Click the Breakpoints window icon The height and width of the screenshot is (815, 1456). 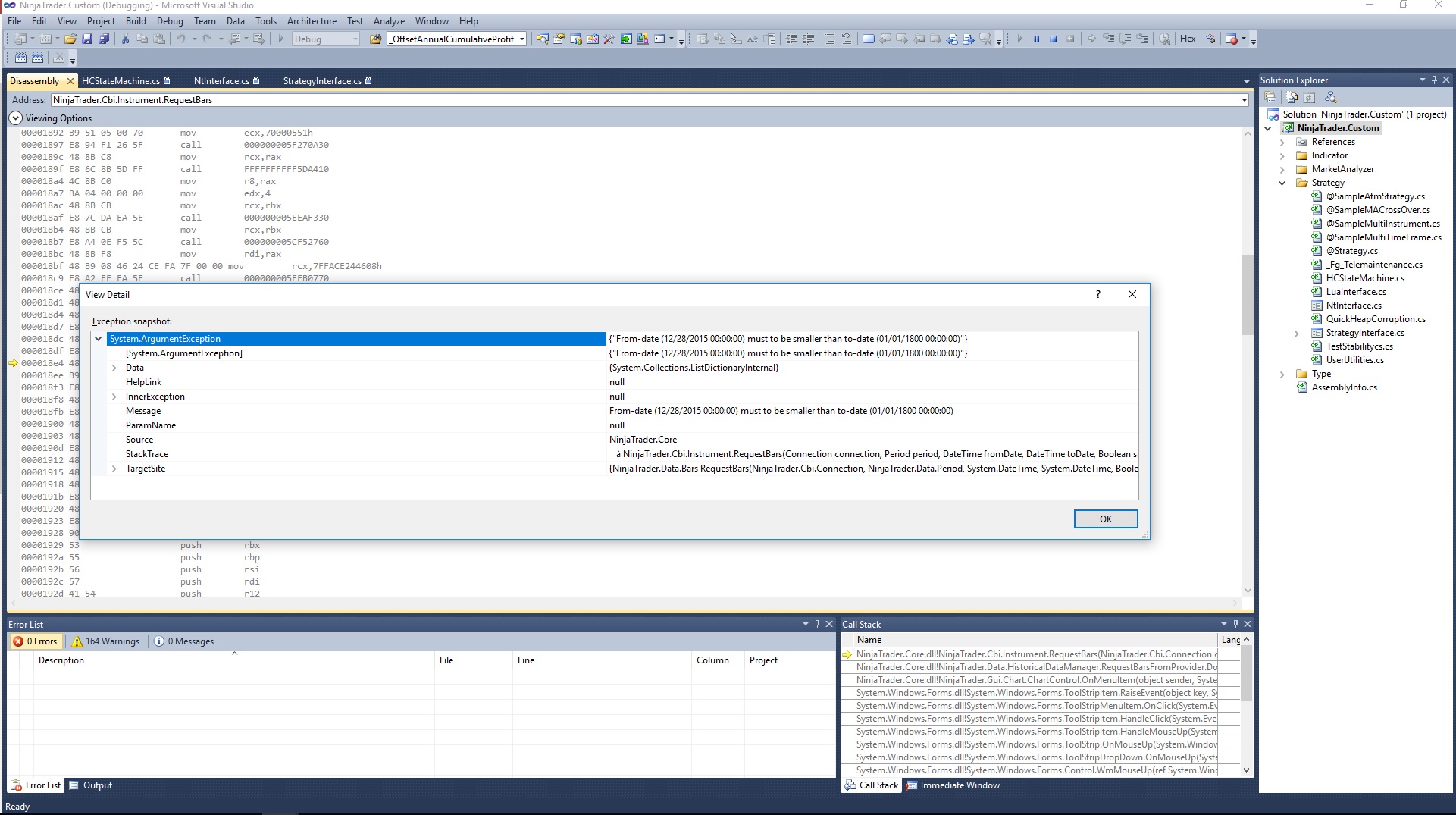click(x=1232, y=39)
